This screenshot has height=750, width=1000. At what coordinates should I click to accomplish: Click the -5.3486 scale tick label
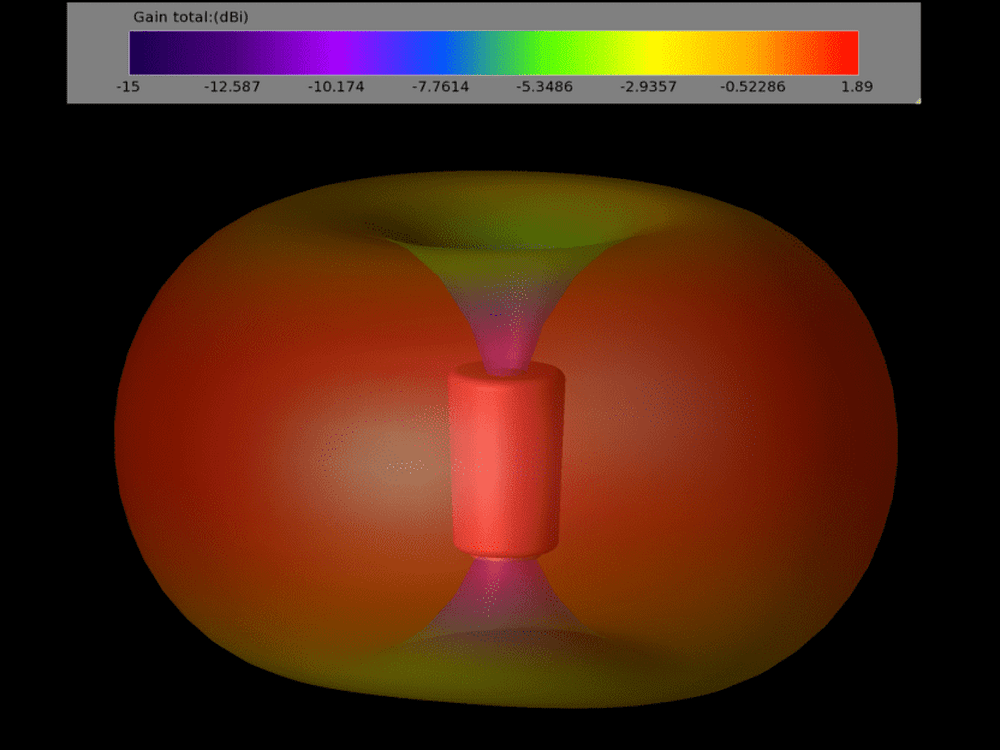[544, 87]
